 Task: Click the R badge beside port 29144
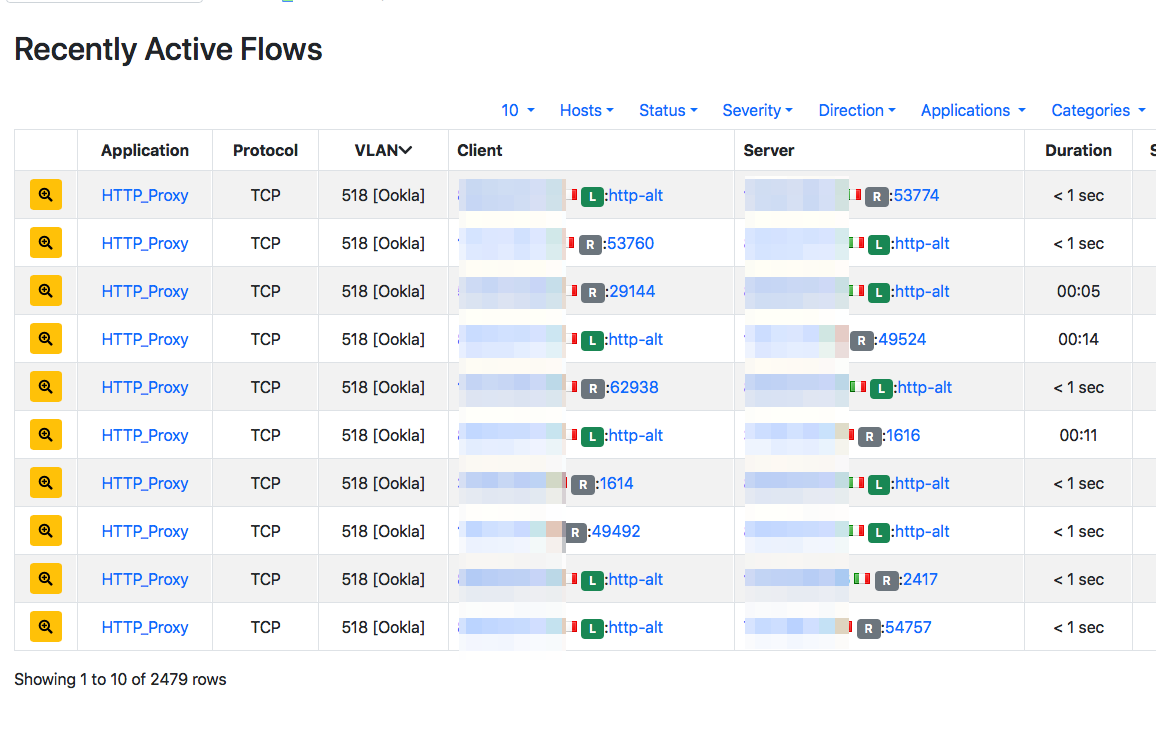(592, 292)
